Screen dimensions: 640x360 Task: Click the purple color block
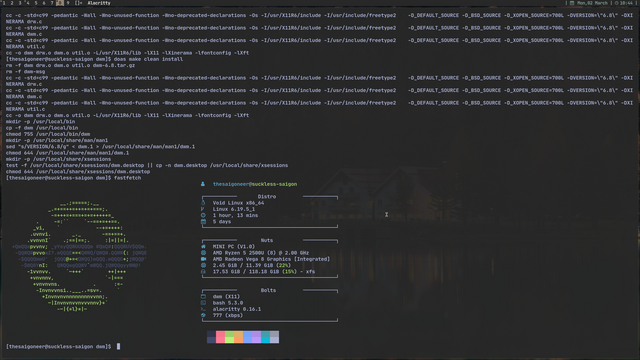coord(256,337)
